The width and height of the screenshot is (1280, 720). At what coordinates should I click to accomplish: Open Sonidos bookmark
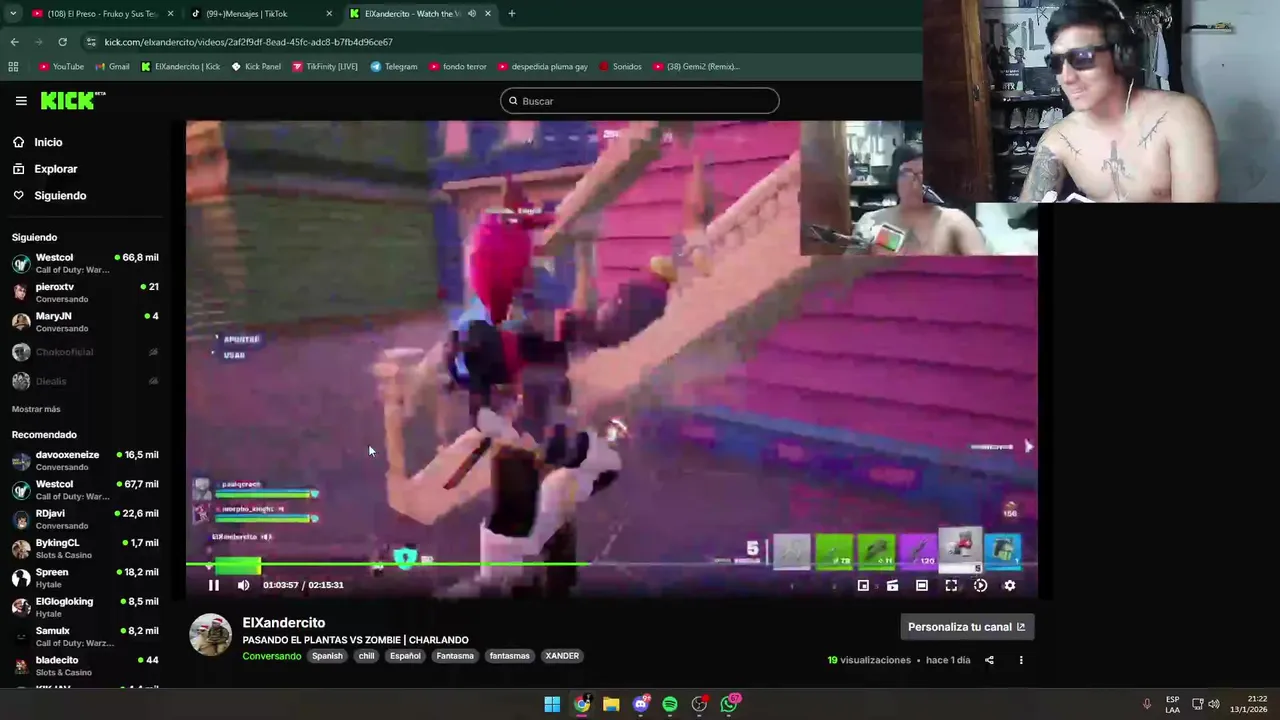[x=620, y=67]
